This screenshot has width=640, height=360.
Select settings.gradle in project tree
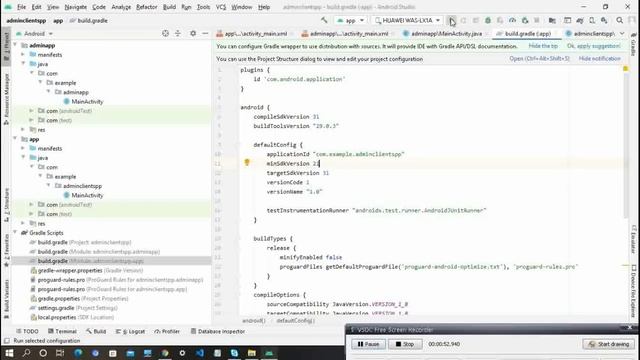(x=75, y=308)
